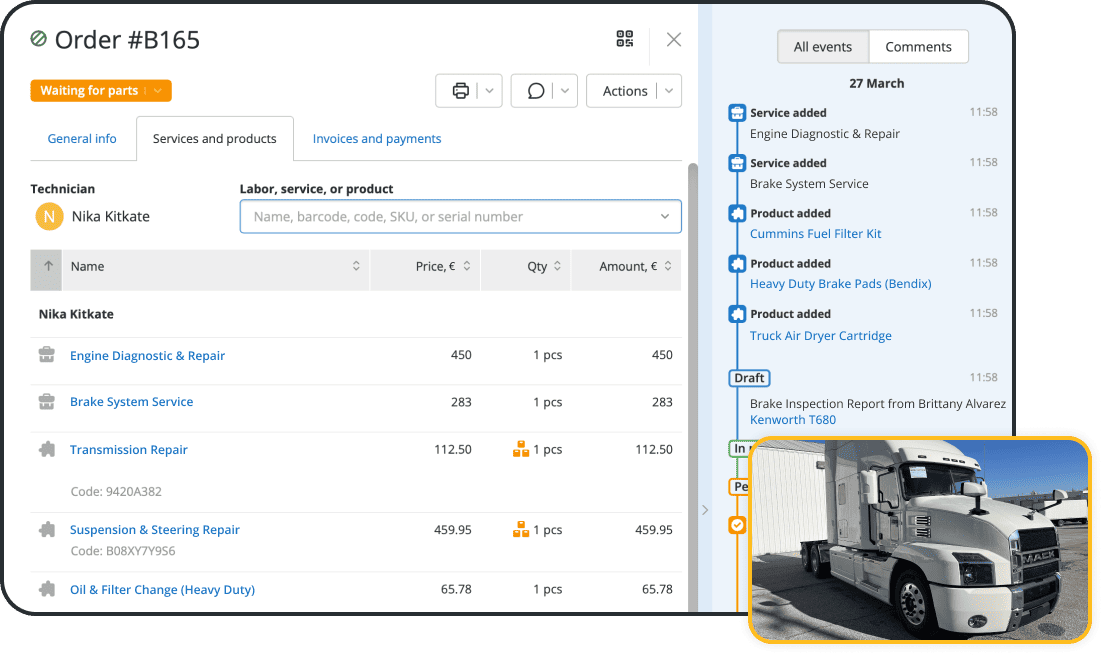Viewport: 1104px width, 656px height.
Task: Toggle sort direction on the Name column
Action: coord(356,267)
